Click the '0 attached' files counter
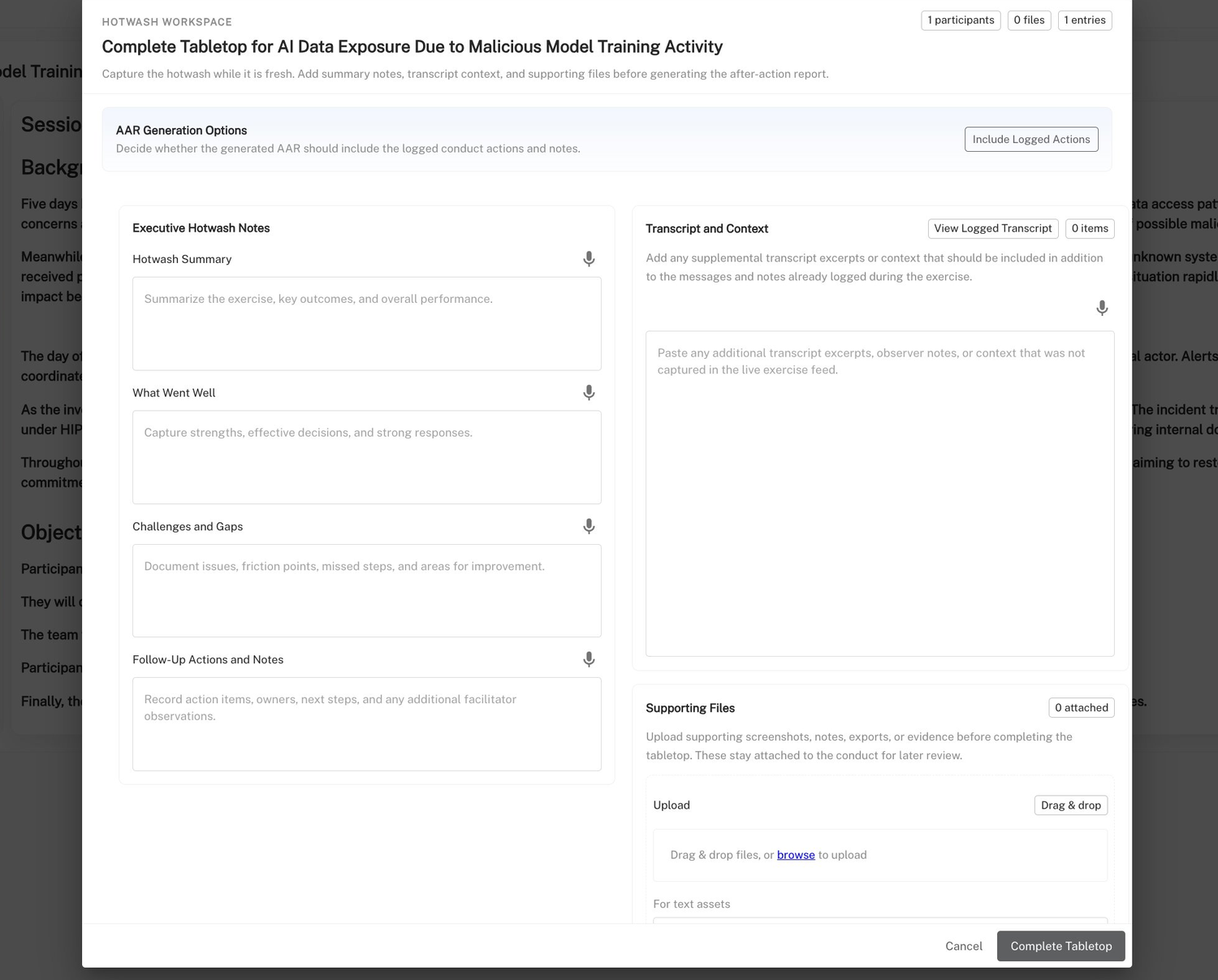1218x980 pixels. click(x=1082, y=708)
